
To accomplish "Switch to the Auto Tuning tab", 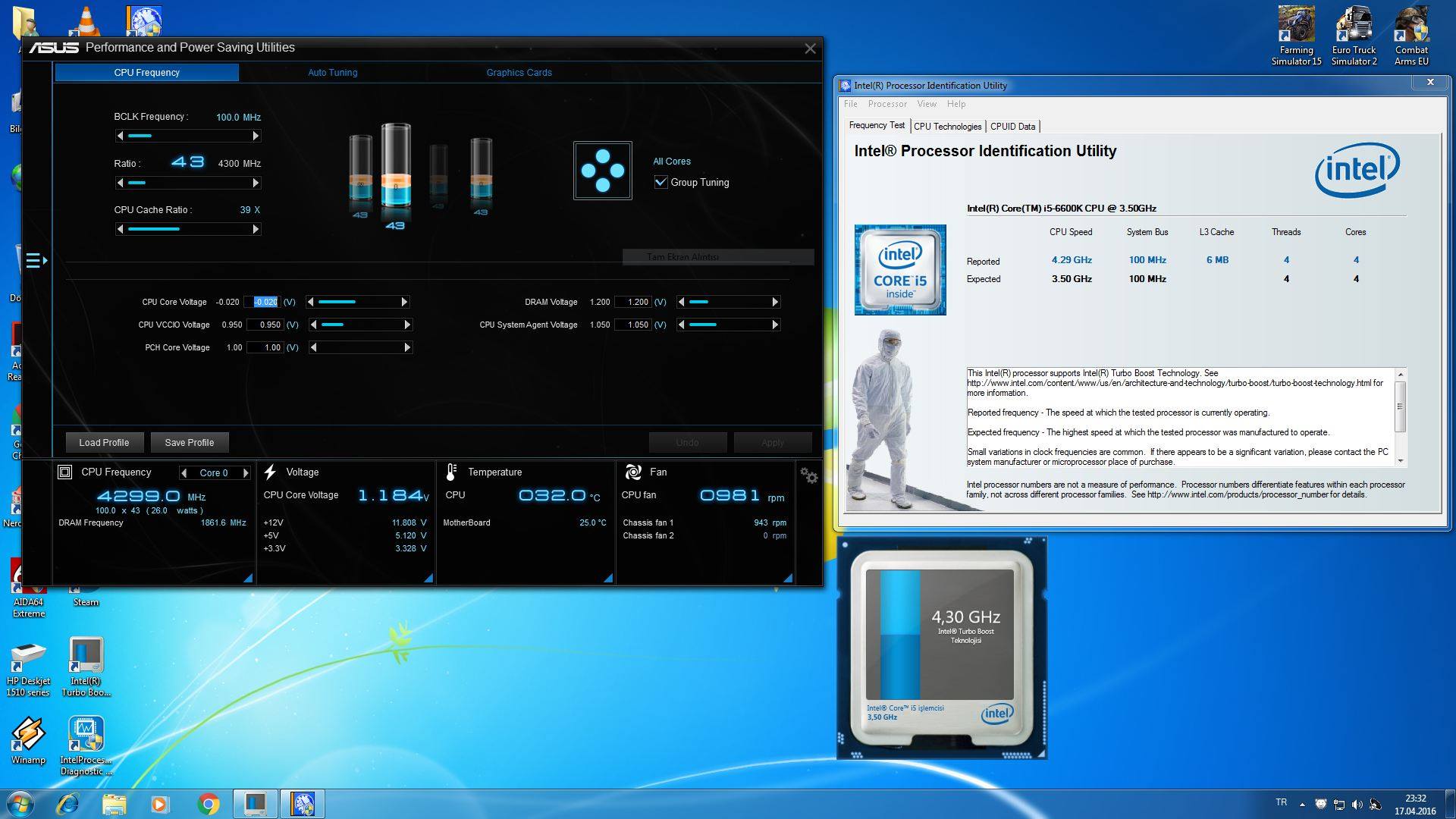I will 332,72.
